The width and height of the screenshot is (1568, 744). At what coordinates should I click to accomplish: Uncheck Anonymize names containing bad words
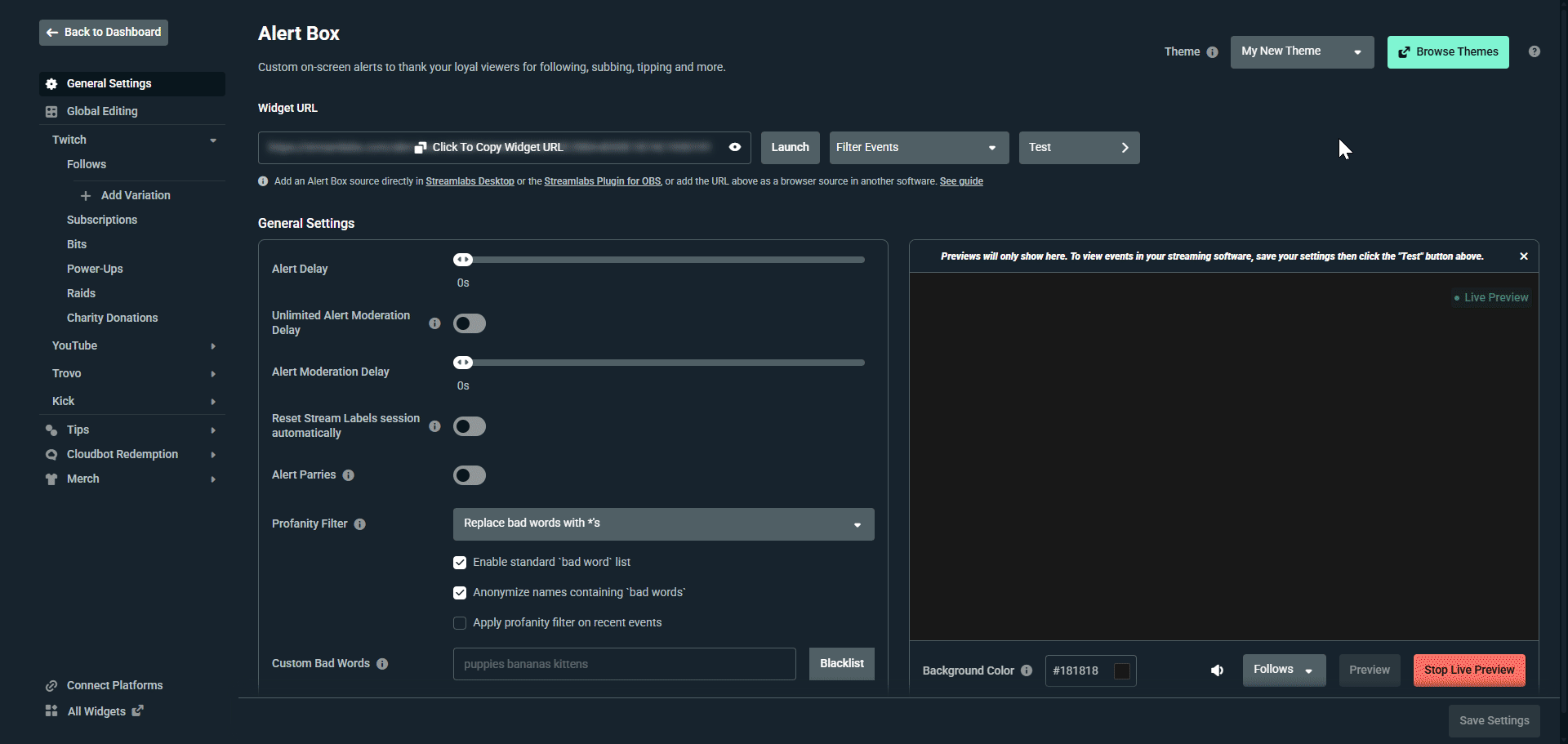coord(460,593)
